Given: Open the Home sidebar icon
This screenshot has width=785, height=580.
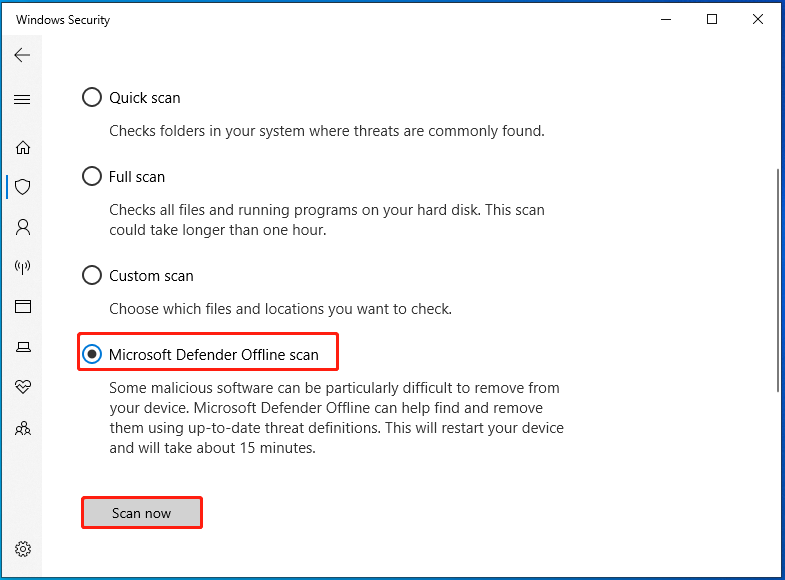Looking at the screenshot, I should [x=23, y=147].
